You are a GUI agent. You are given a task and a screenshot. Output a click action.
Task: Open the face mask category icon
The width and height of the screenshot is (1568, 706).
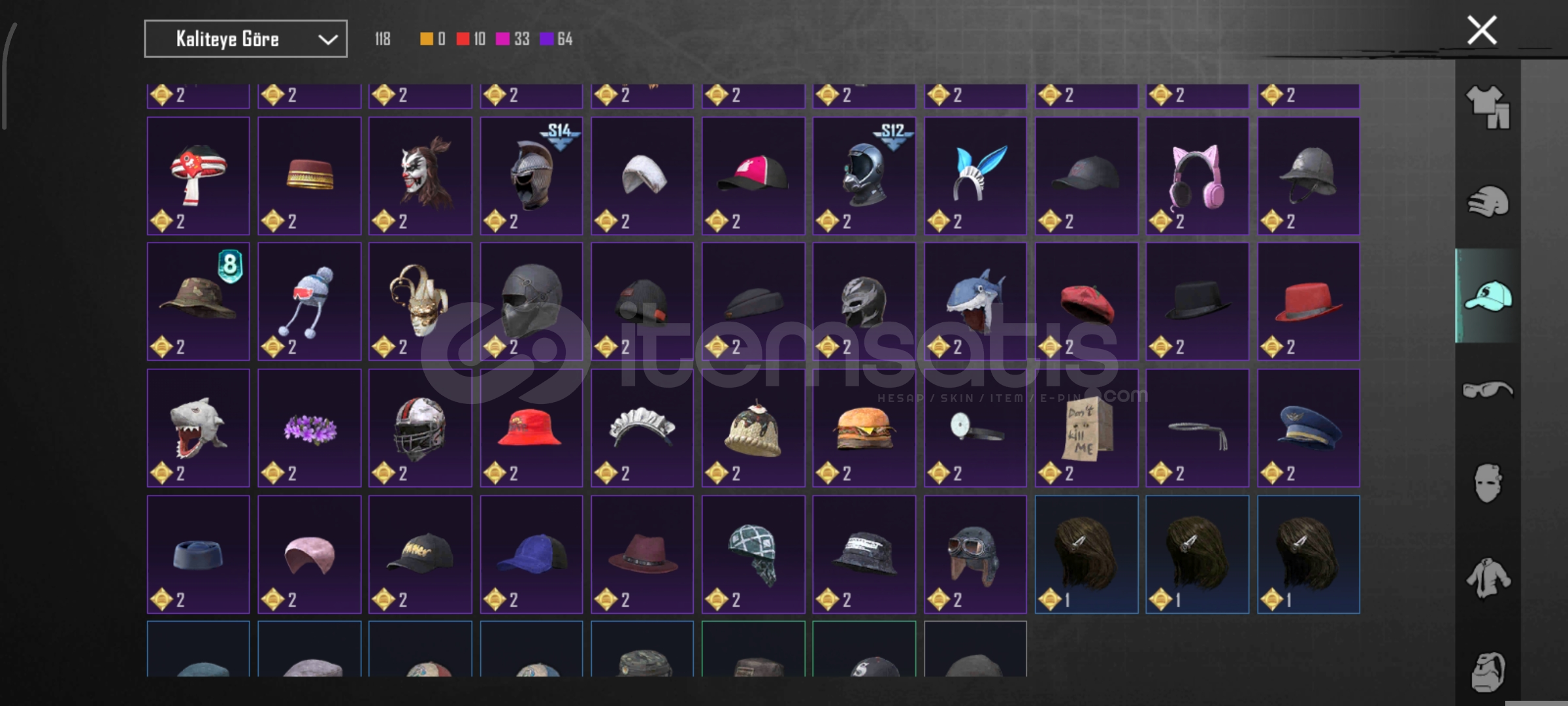[x=1488, y=483]
